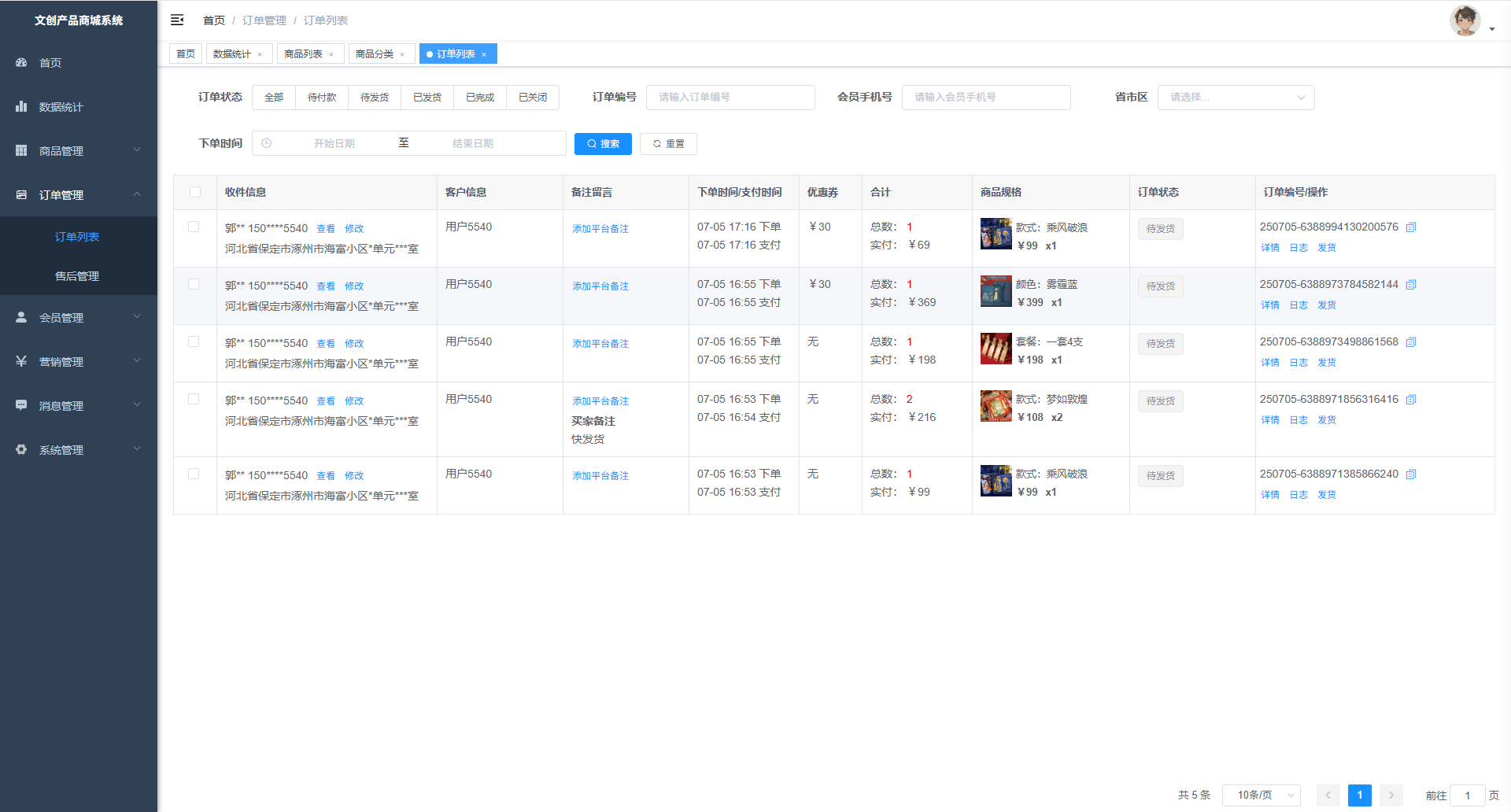Click the clock icon in 下单时间 field

coord(267,143)
